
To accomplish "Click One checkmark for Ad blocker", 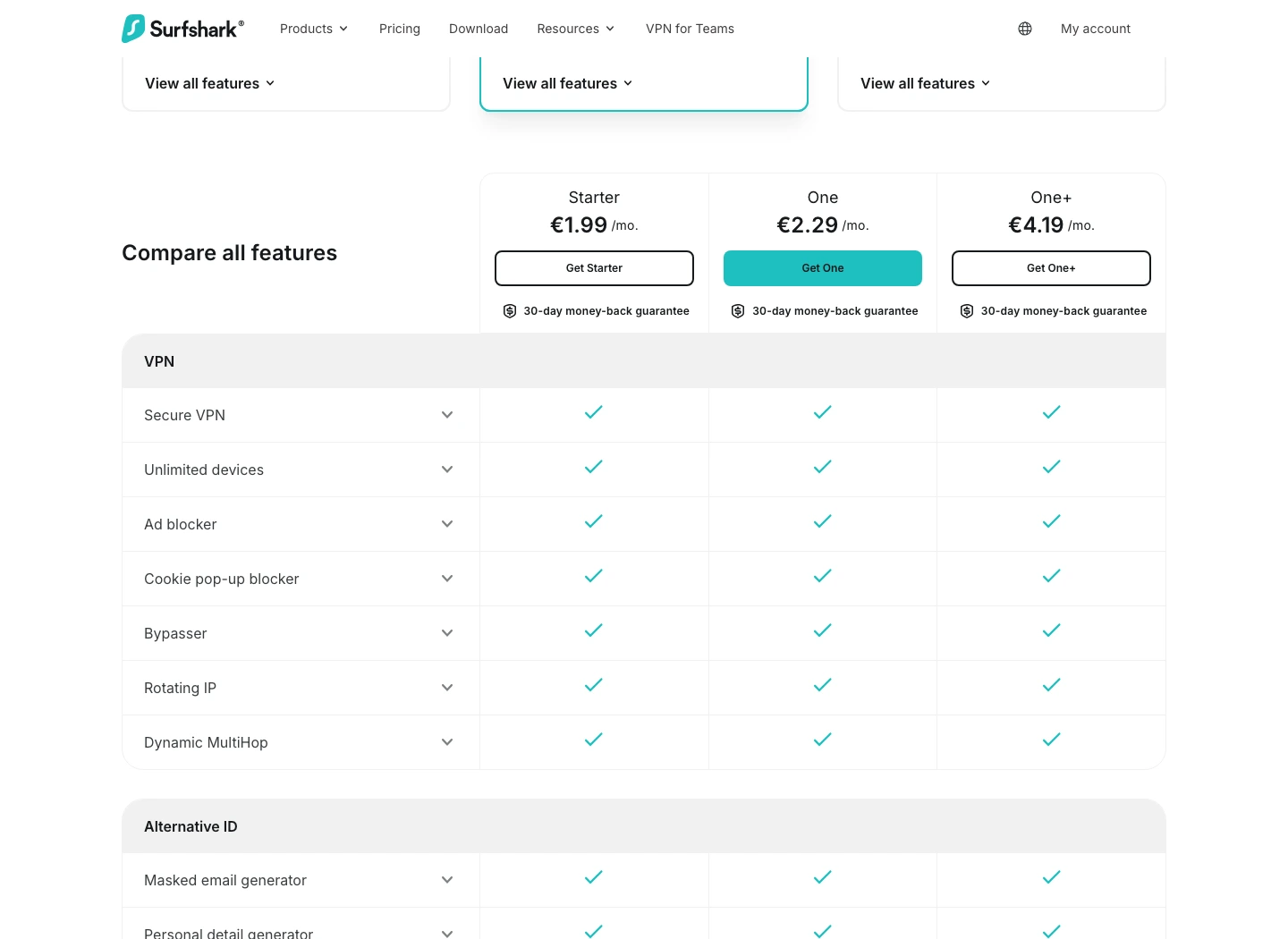I will pyautogui.click(x=823, y=521).
